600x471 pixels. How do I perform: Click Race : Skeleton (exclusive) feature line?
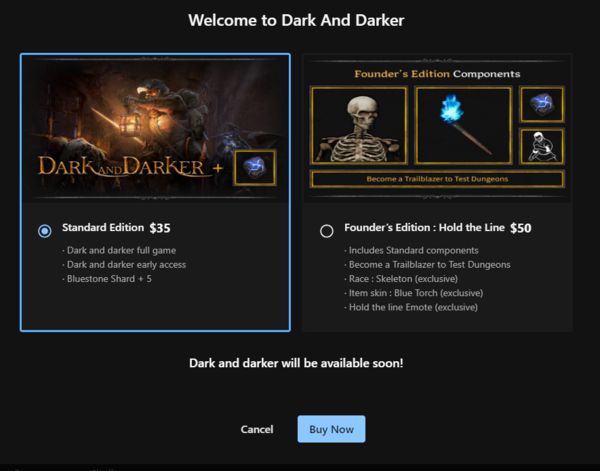pyautogui.click(x=401, y=279)
